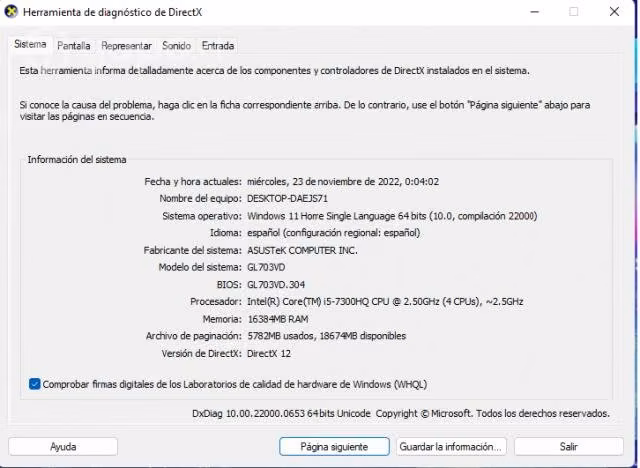The image size is (640, 468).
Task: Open the Entrada tab
Action: [x=218, y=46]
